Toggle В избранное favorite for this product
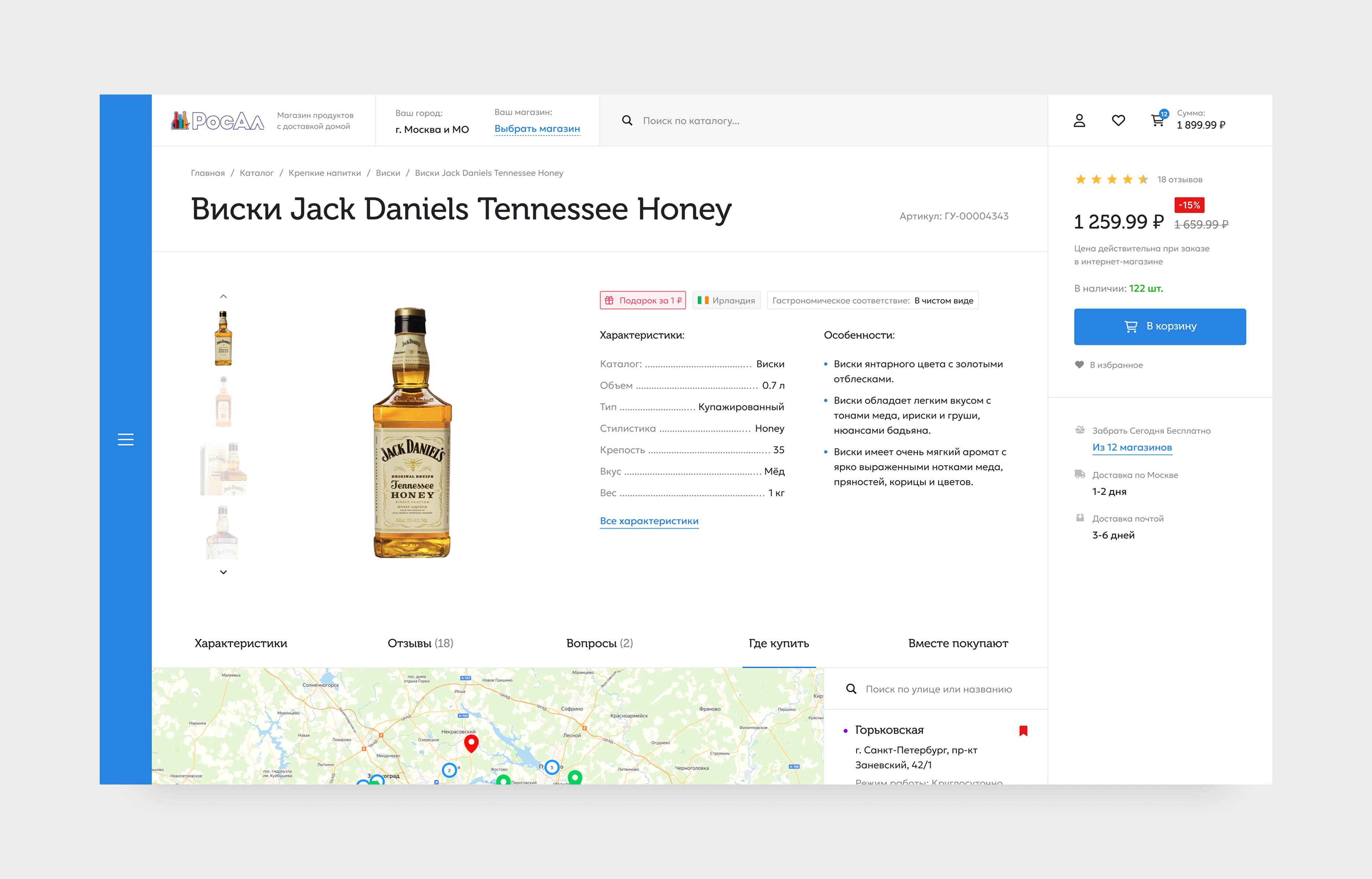The width and height of the screenshot is (1372, 879). (x=1109, y=365)
